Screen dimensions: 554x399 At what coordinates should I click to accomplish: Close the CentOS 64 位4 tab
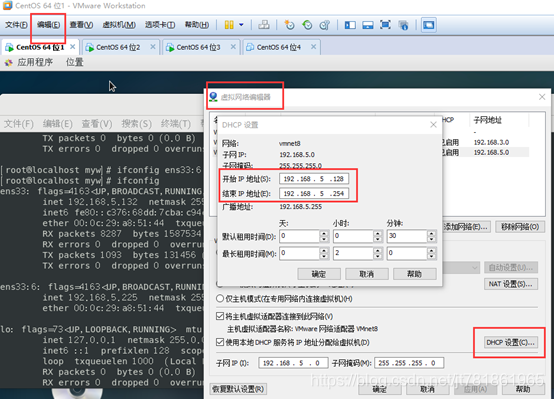coord(313,47)
